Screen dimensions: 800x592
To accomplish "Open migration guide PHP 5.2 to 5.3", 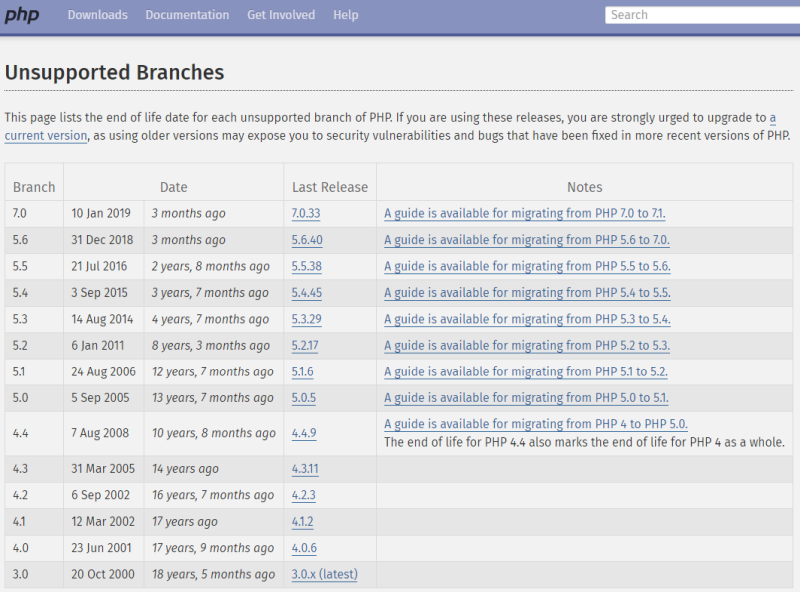I will tap(527, 346).
